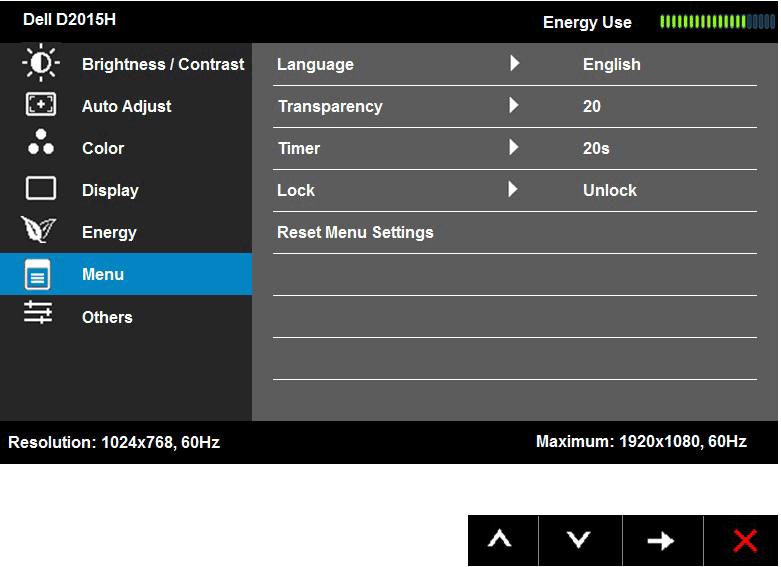Select the Lock setting label
Screen dimensions: 781x567
click(x=296, y=190)
